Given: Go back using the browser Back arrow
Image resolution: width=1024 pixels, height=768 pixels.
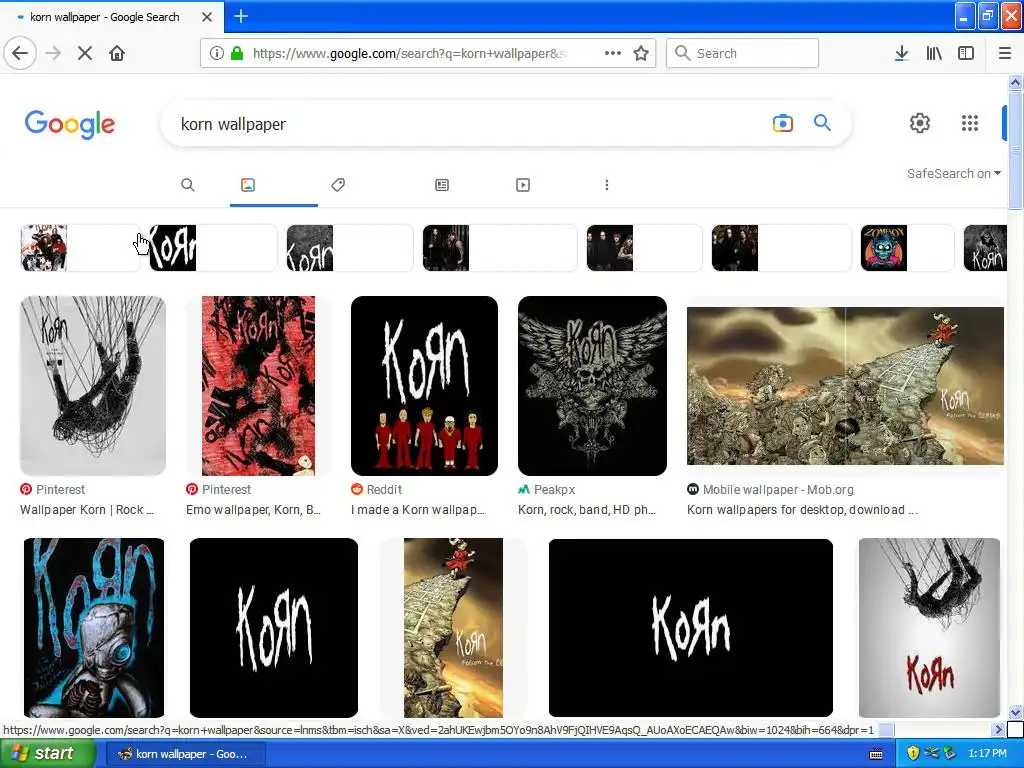Looking at the screenshot, I should [20, 53].
